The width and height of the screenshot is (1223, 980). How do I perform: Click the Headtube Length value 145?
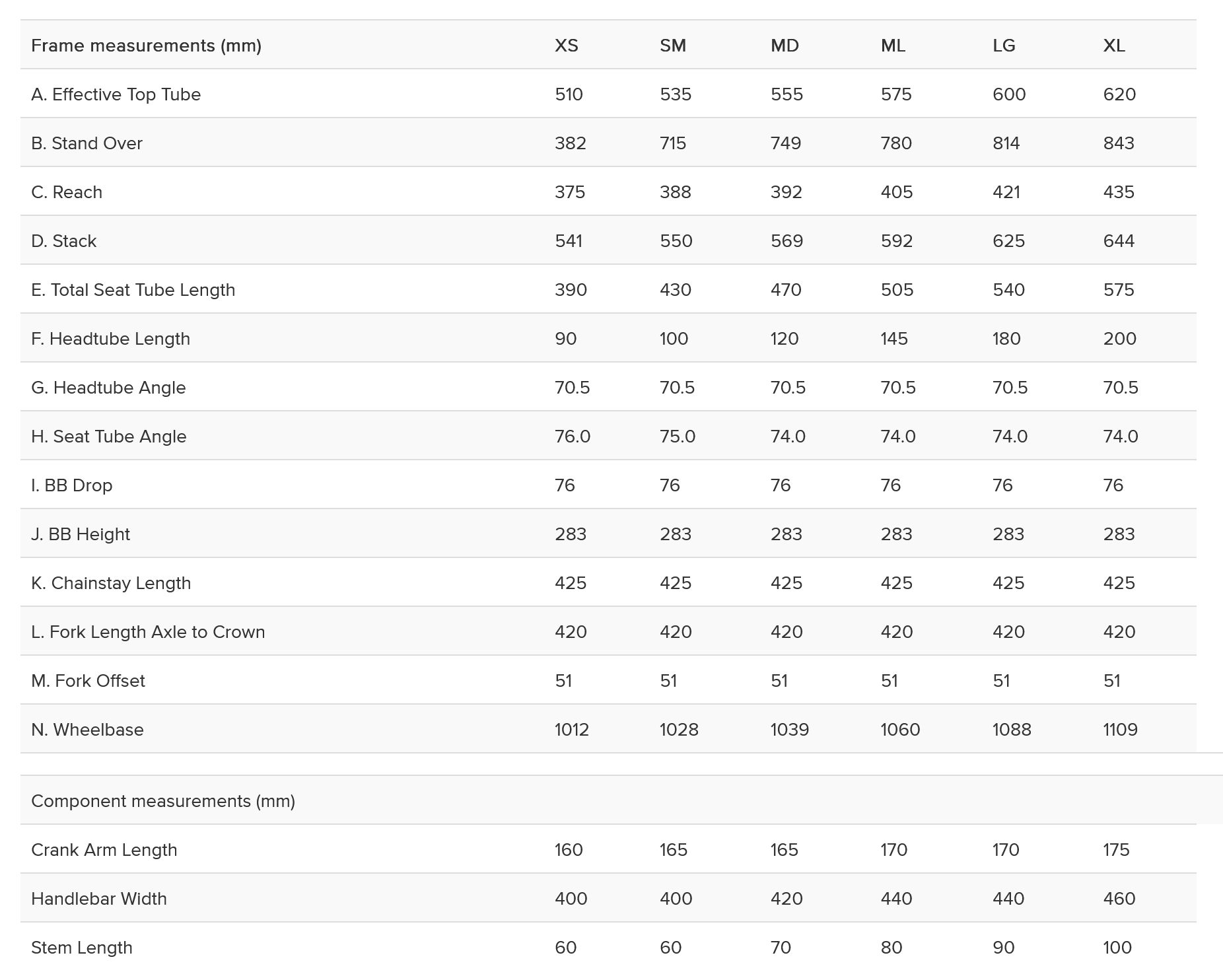[893, 339]
